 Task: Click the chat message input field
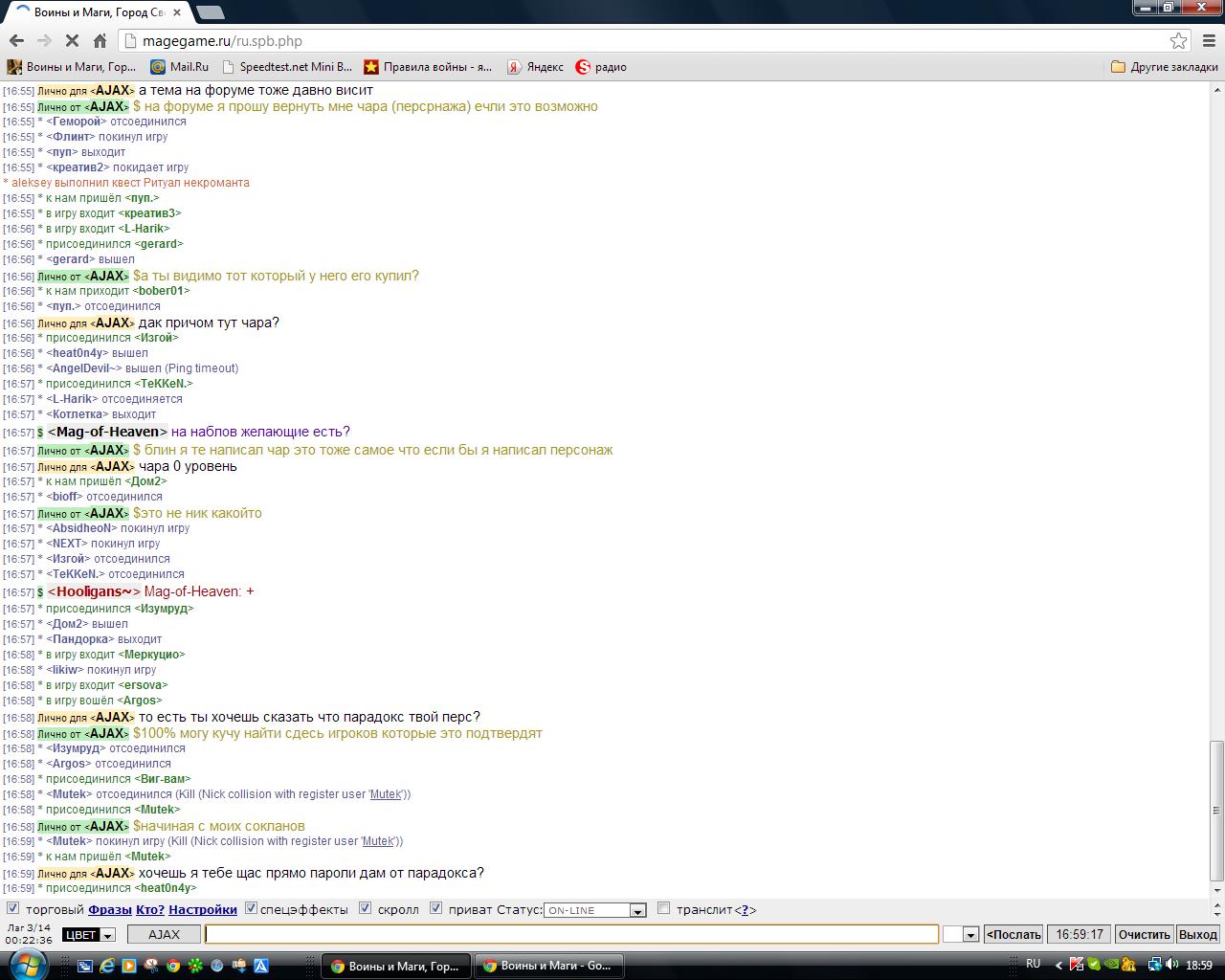point(571,934)
